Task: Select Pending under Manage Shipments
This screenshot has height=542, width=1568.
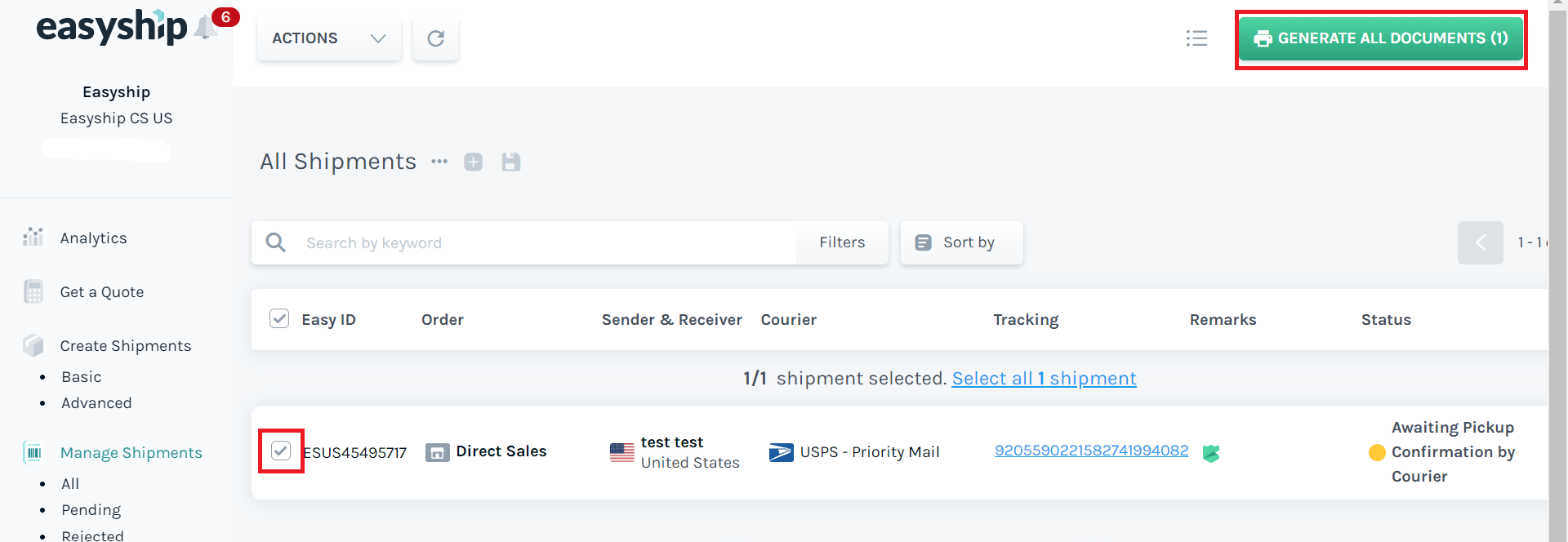Action: [91, 510]
